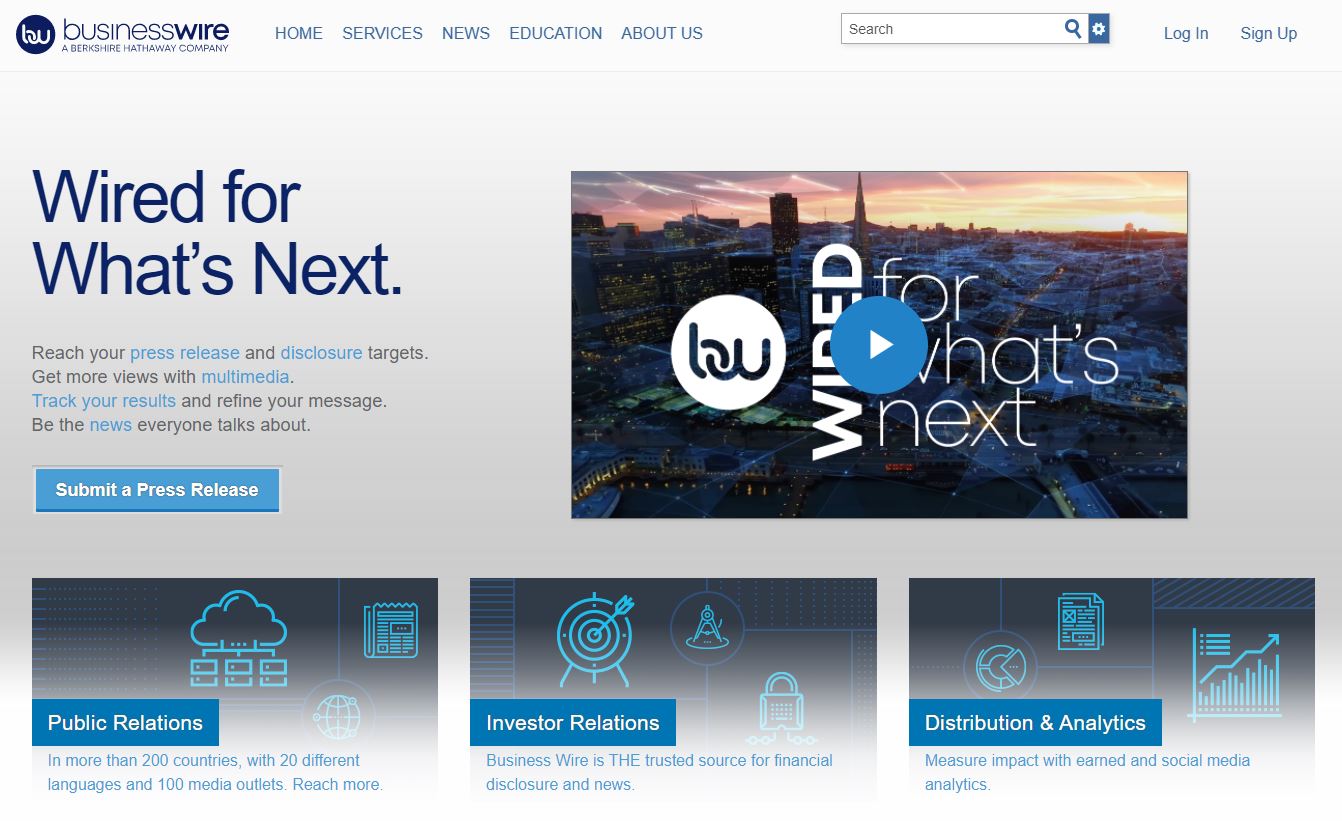Image resolution: width=1342 pixels, height=821 pixels.
Task: Click the cloud servers icon in Public Relations card
Action: pos(238,638)
